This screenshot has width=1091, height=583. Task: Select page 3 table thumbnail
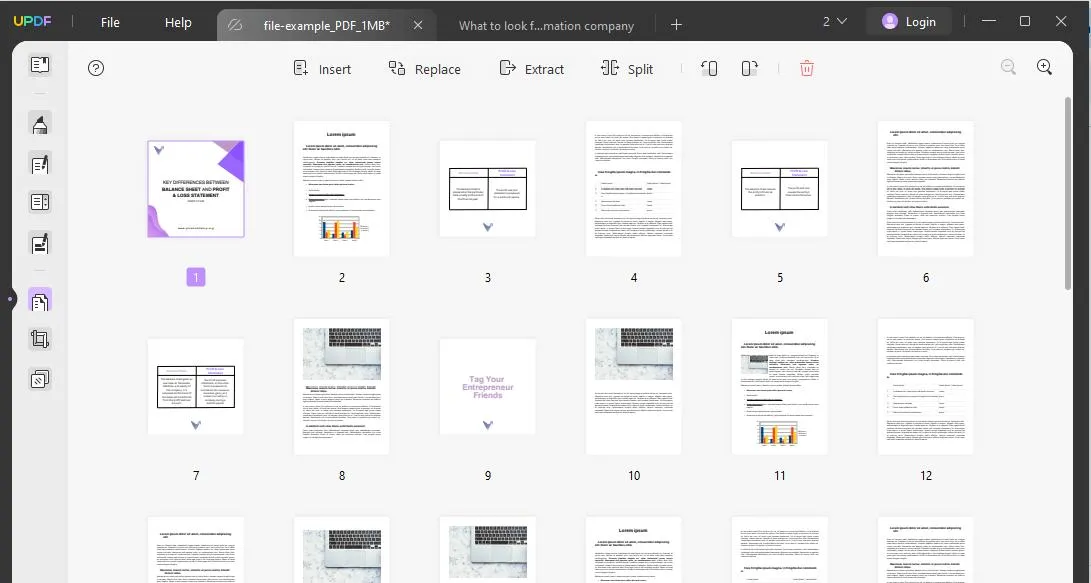488,189
